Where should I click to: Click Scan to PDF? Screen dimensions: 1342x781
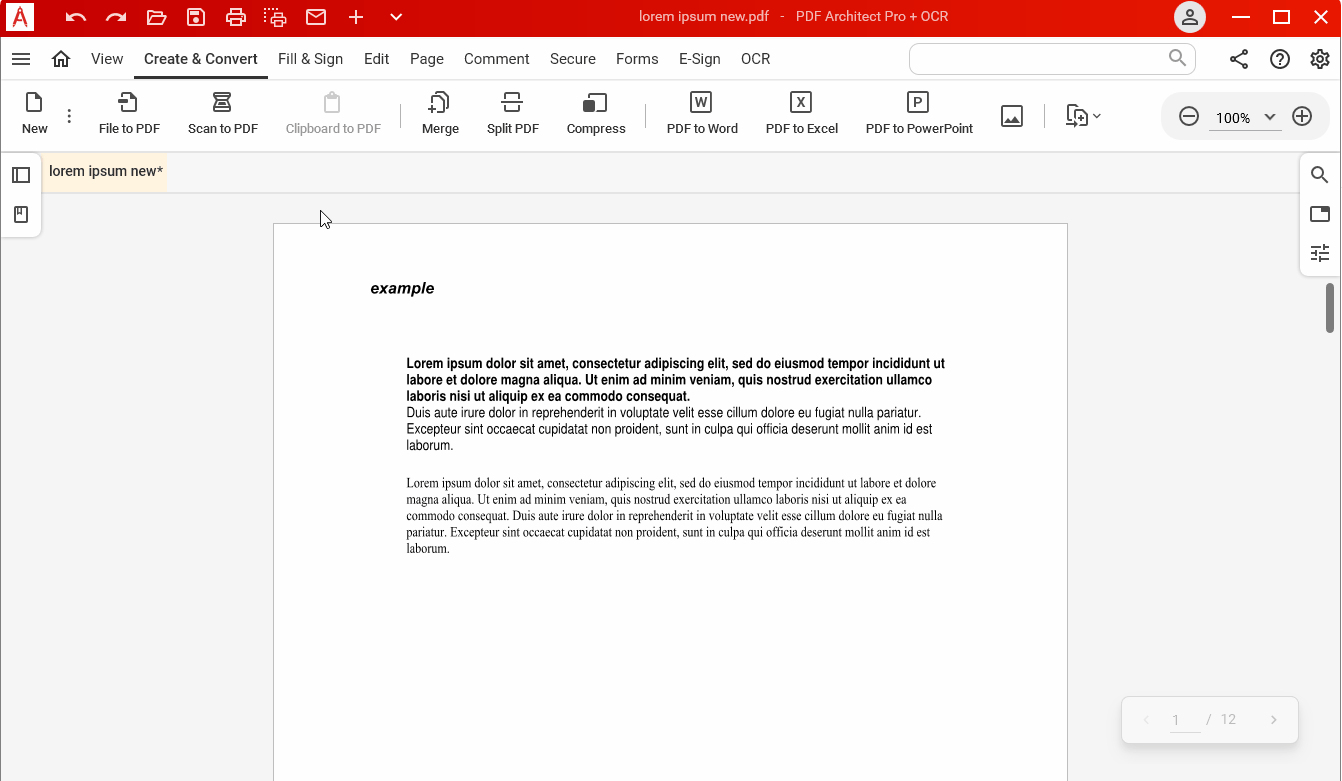pos(223,114)
